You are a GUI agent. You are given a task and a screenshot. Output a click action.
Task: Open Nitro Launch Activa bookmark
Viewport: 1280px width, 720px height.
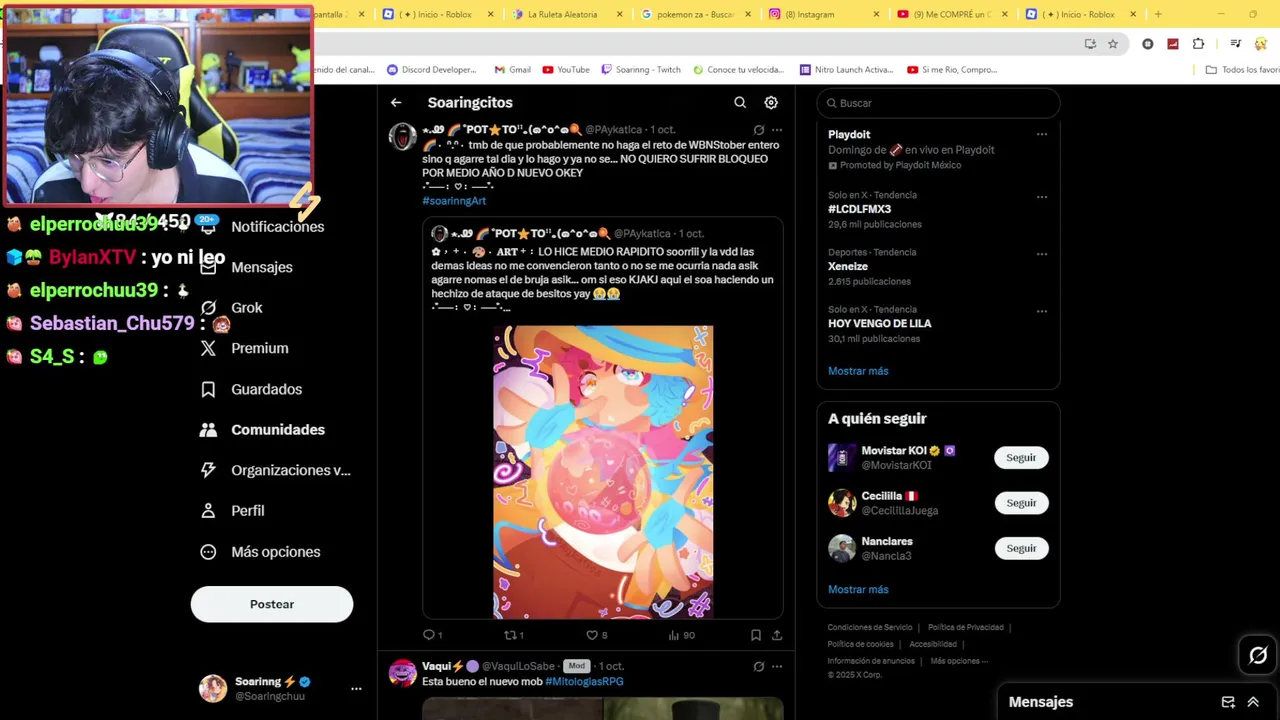pos(846,70)
